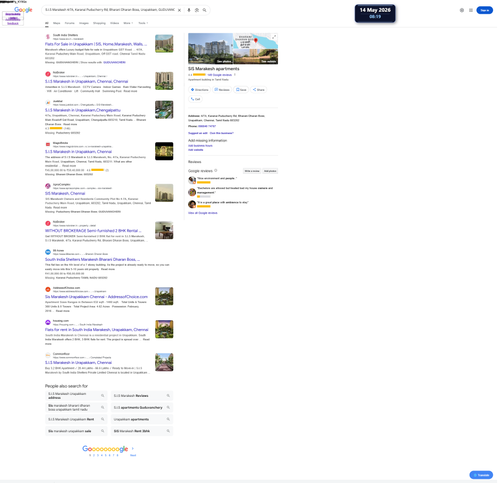Image resolution: width=500 pixels, height=483 pixels.
Task: Open 'South India Shelters Marakesh Bharani Dharan Boss' link
Action: coord(92,259)
